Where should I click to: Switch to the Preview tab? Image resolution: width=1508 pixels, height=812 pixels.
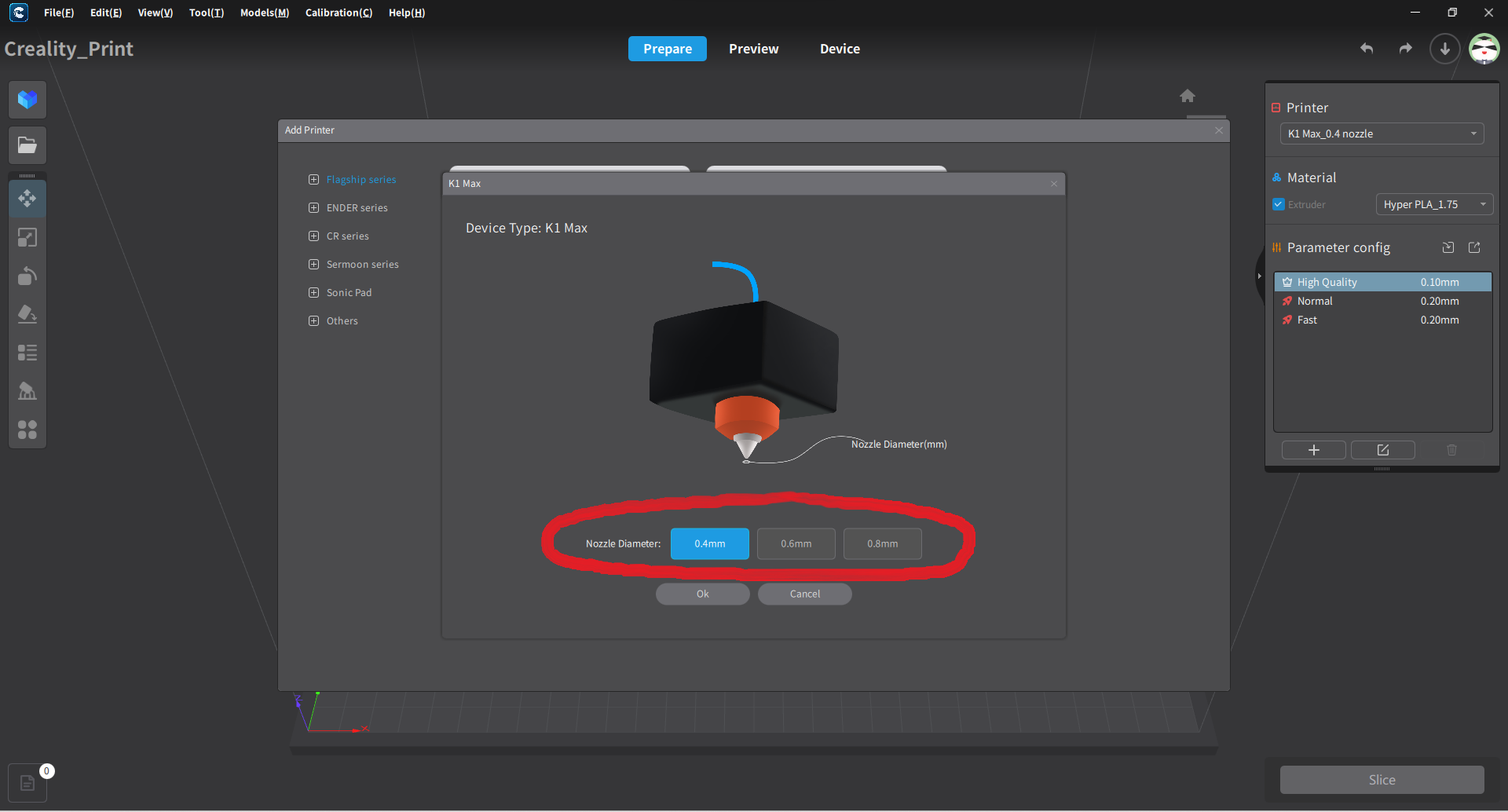753,48
